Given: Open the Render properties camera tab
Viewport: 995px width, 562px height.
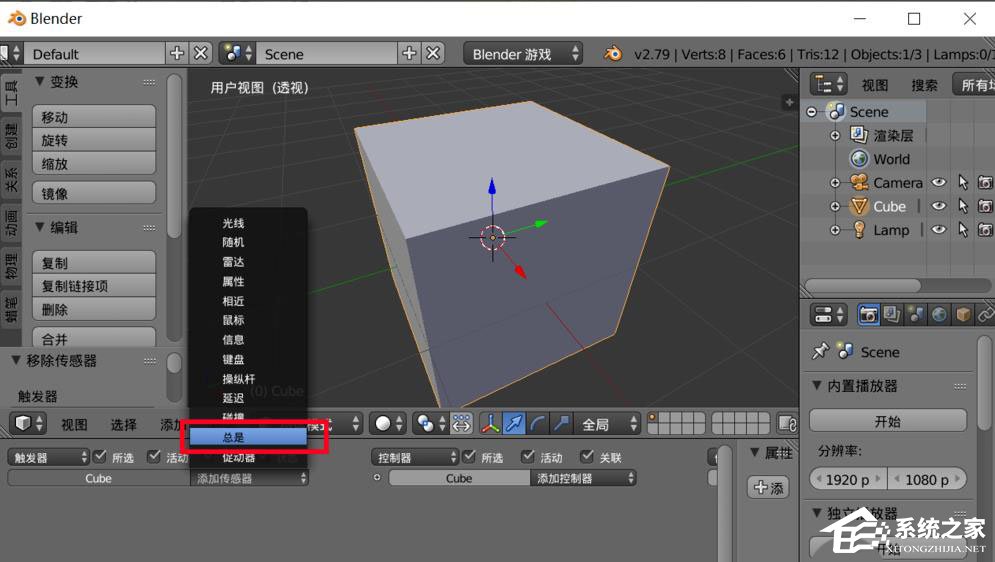Looking at the screenshot, I should click(867, 315).
